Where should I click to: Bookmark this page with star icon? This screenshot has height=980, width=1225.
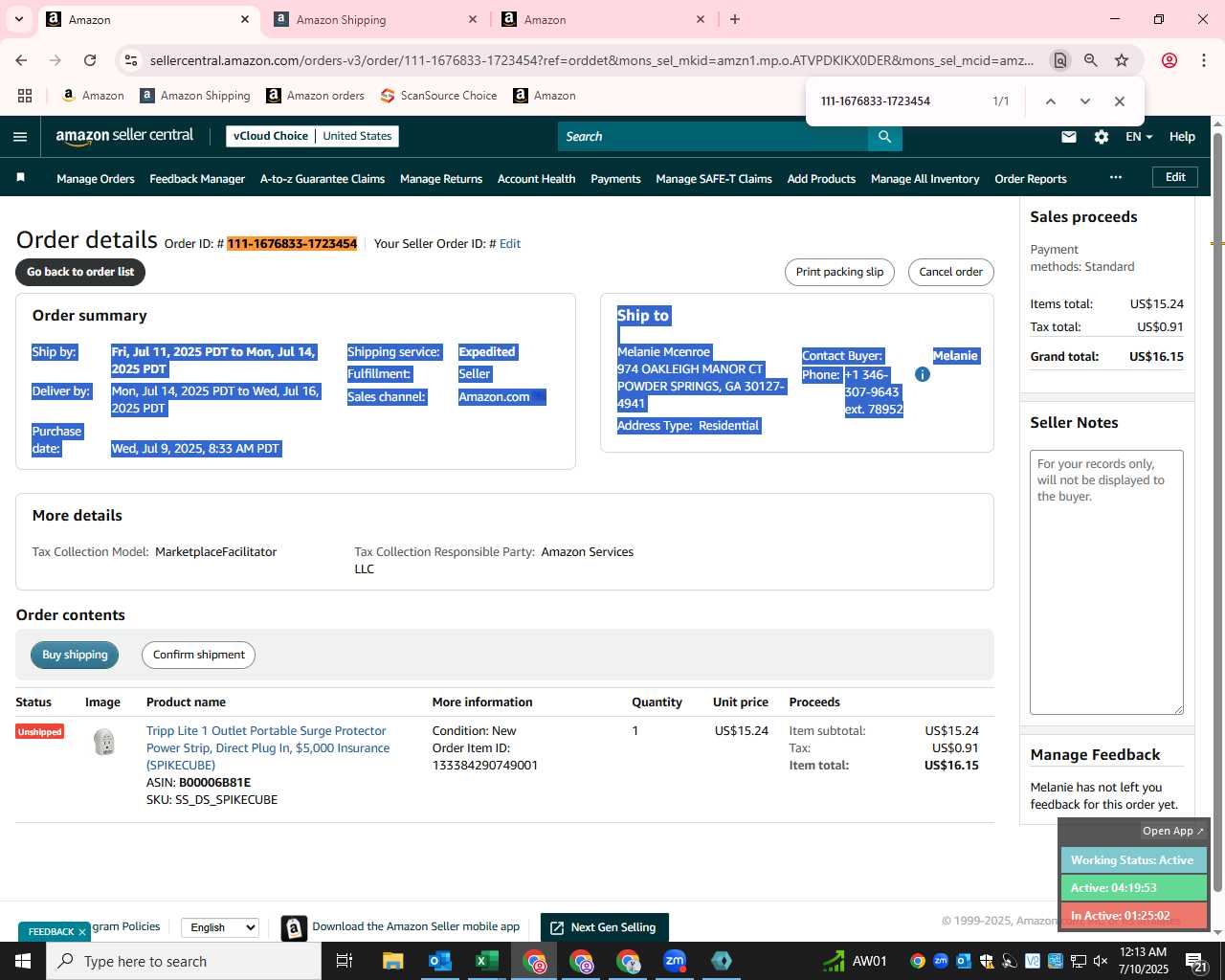(1122, 60)
